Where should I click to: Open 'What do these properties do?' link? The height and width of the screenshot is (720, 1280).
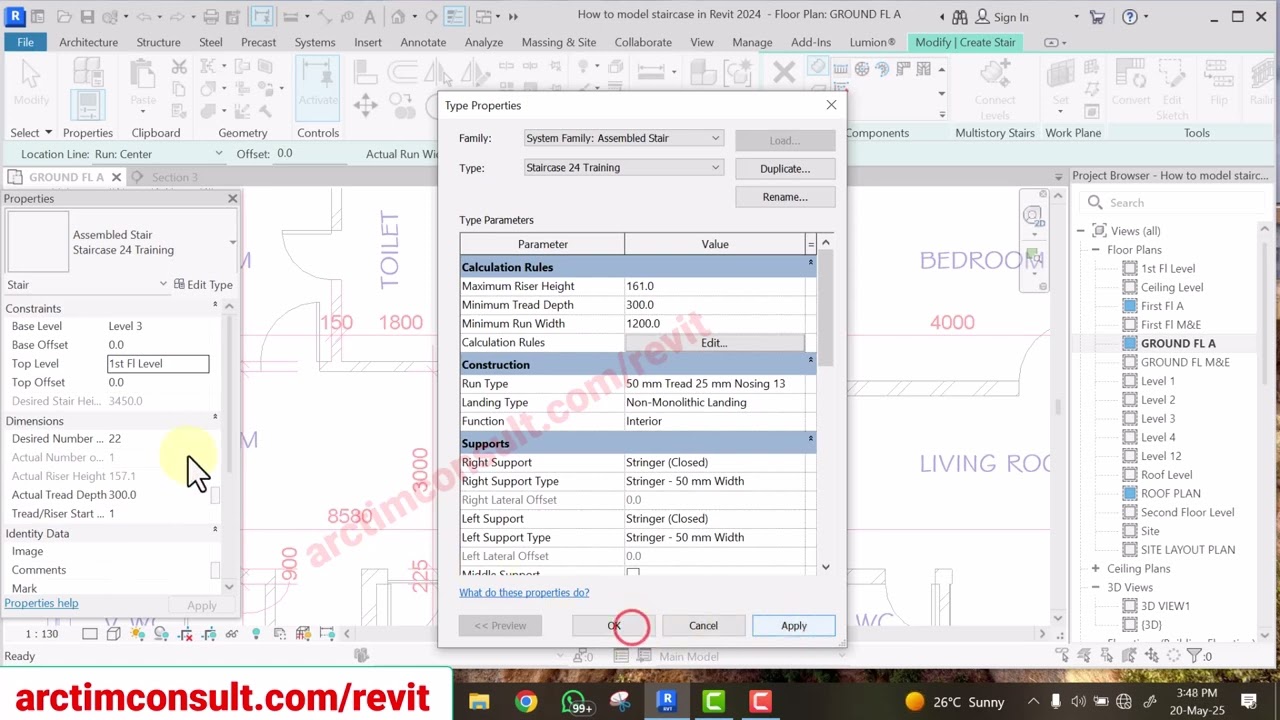pyautogui.click(x=524, y=593)
